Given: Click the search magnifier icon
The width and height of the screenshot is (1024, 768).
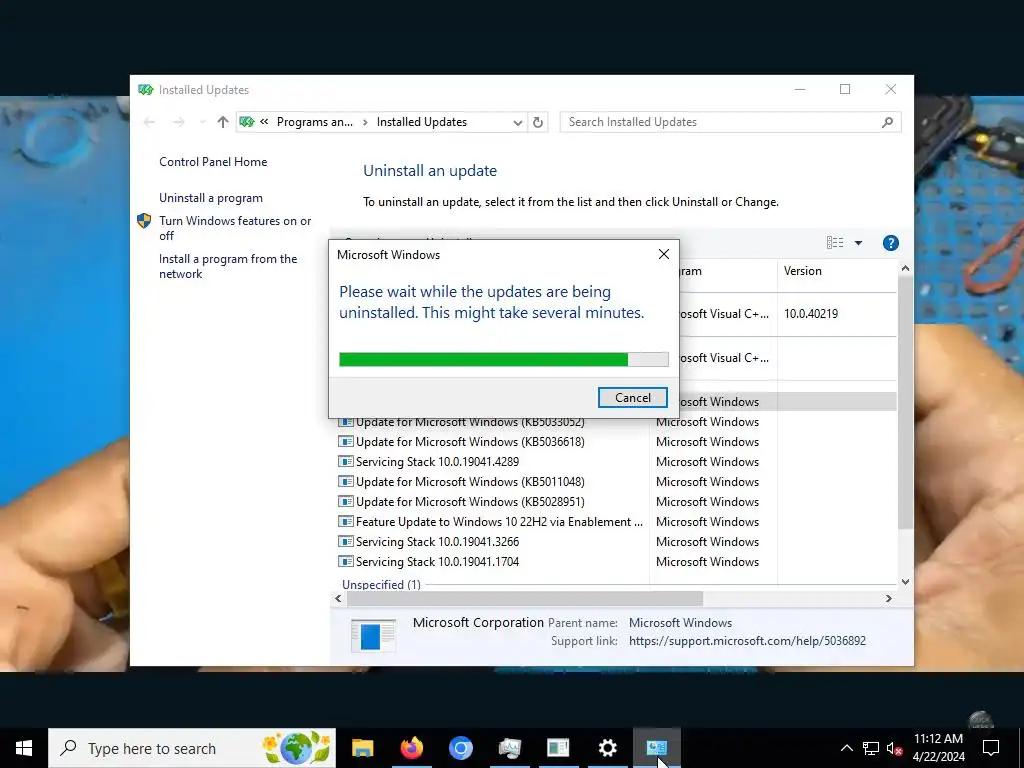Looking at the screenshot, I should (x=887, y=122).
